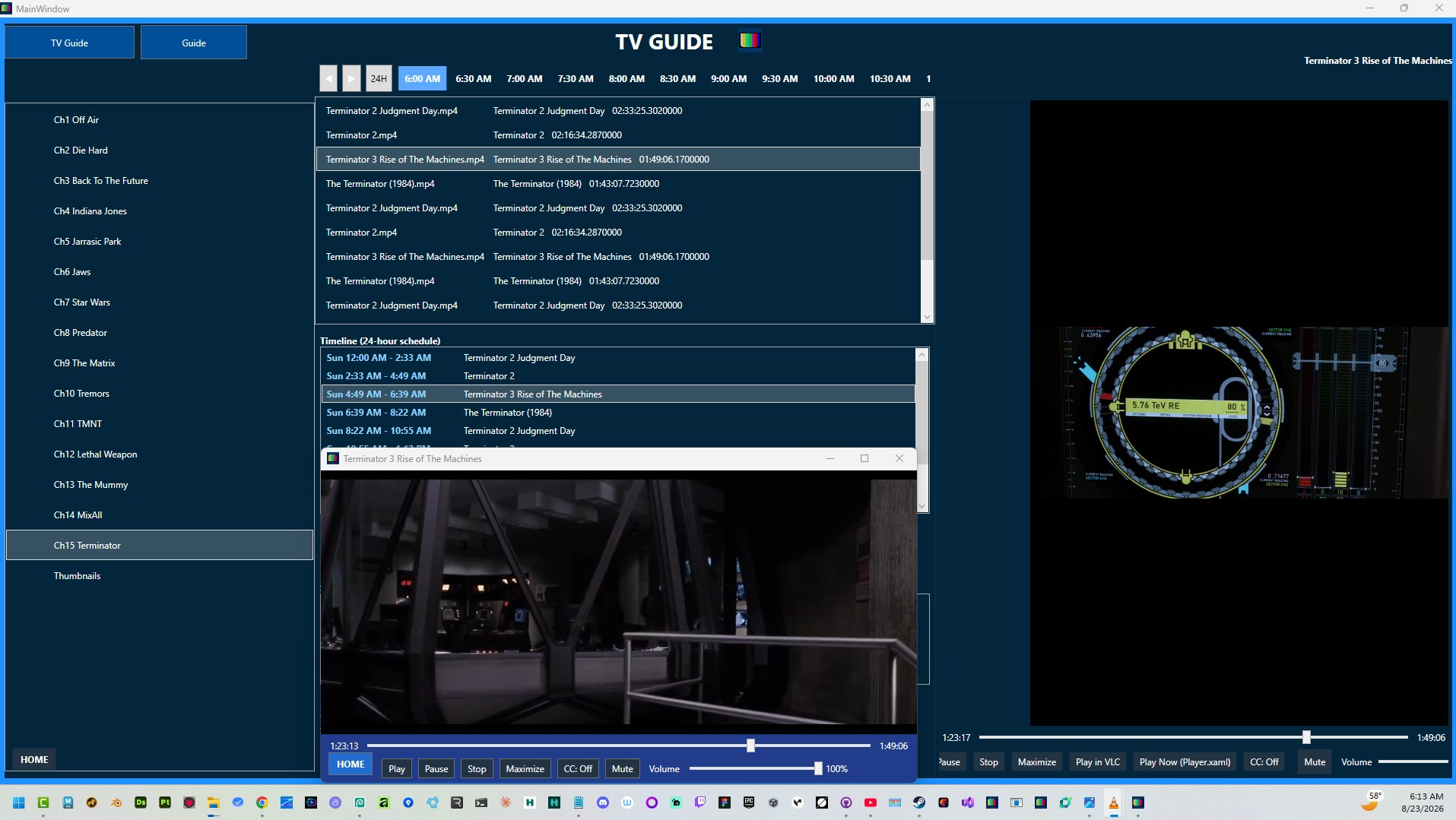Select timeline entry Sun 8:22 AM - 10:55 AM
Screen dimensions: 1456x820
pyautogui.click(x=618, y=431)
